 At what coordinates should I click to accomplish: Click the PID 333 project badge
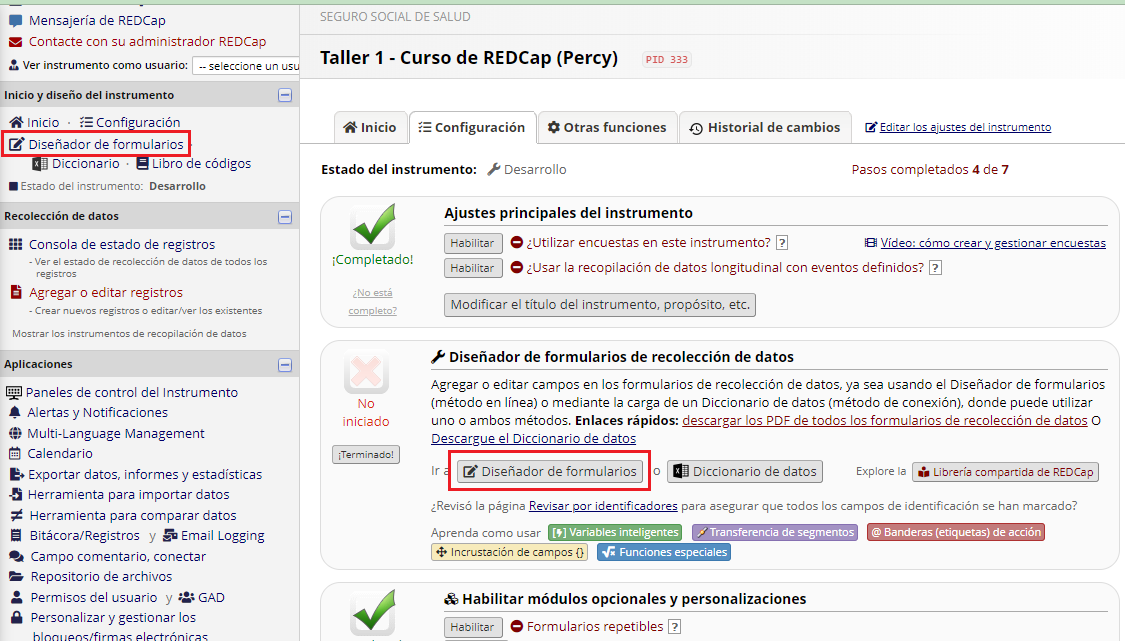tap(667, 60)
